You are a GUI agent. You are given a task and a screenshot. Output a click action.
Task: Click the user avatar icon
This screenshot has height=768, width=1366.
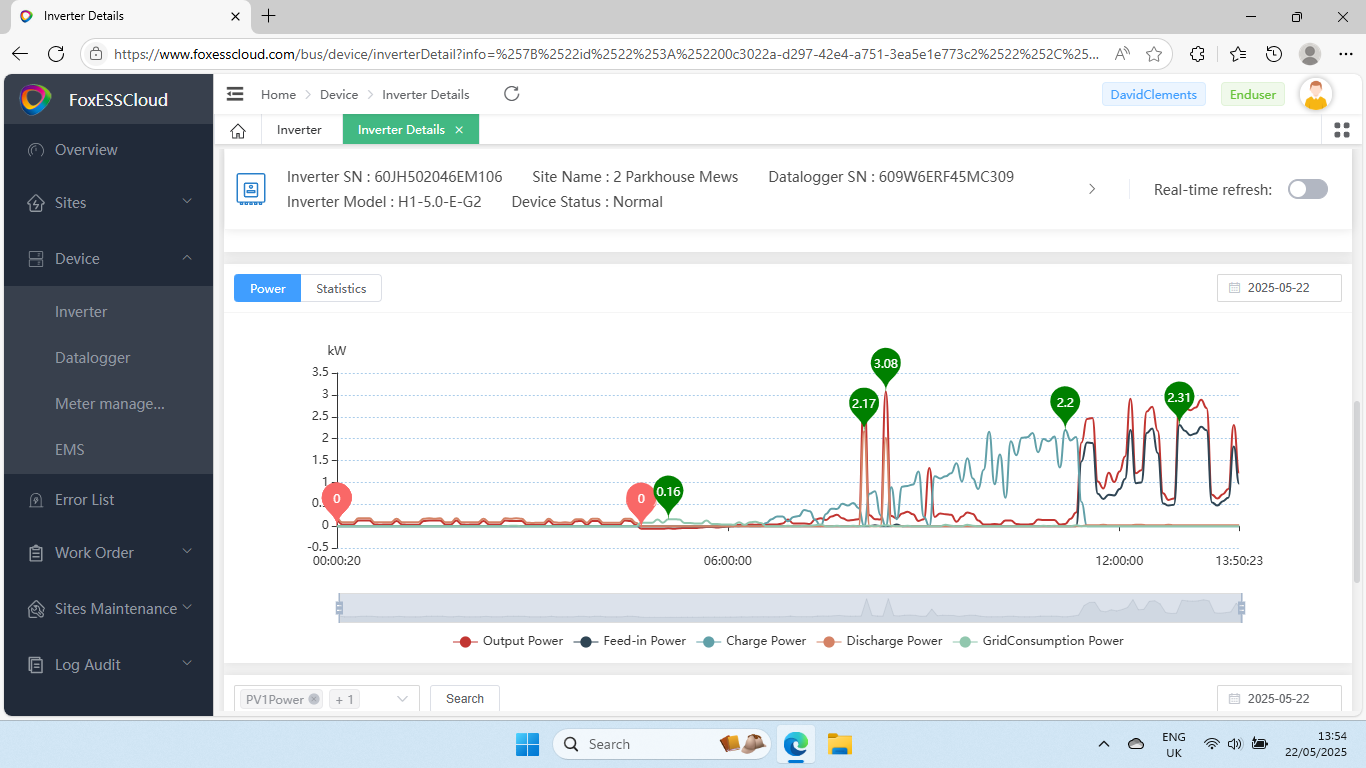pyautogui.click(x=1316, y=95)
